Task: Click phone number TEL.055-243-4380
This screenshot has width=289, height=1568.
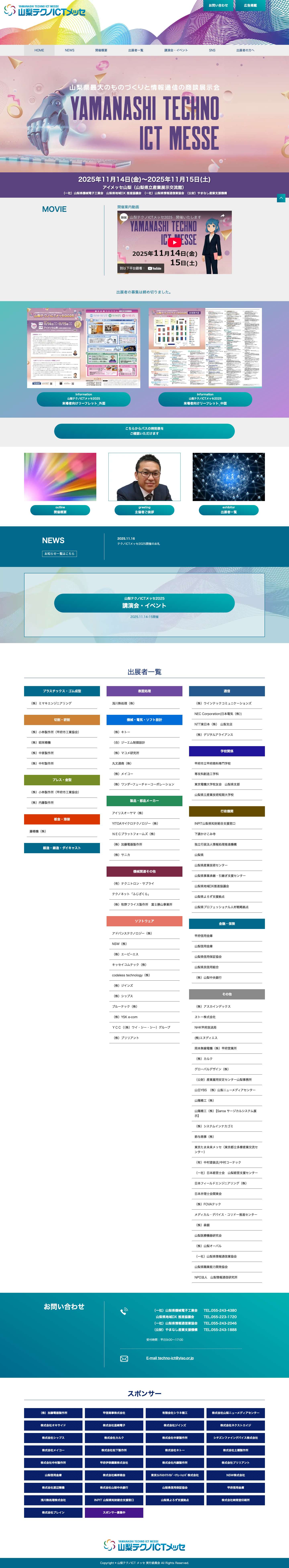Action: point(220,1310)
